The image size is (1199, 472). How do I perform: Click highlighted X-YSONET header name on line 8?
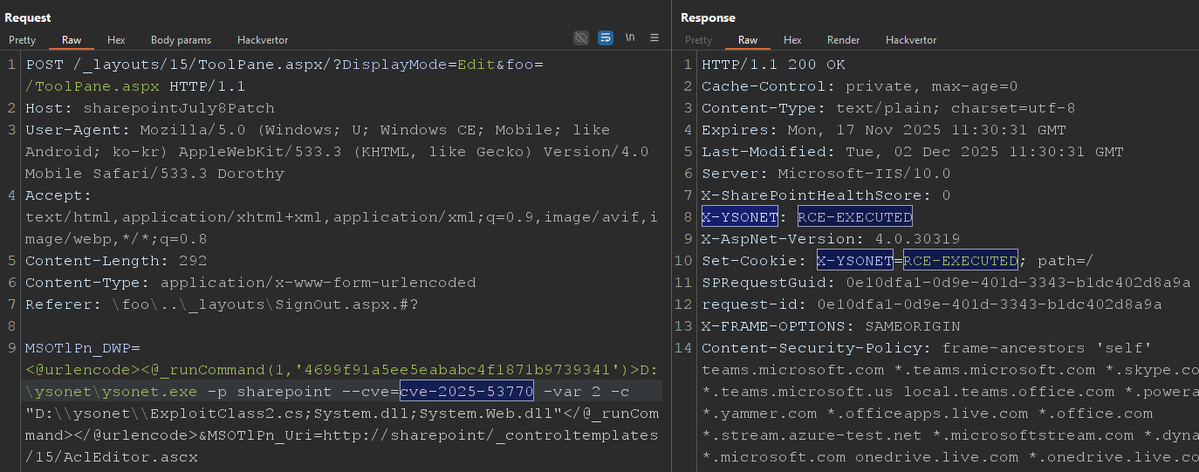[x=739, y=217]
